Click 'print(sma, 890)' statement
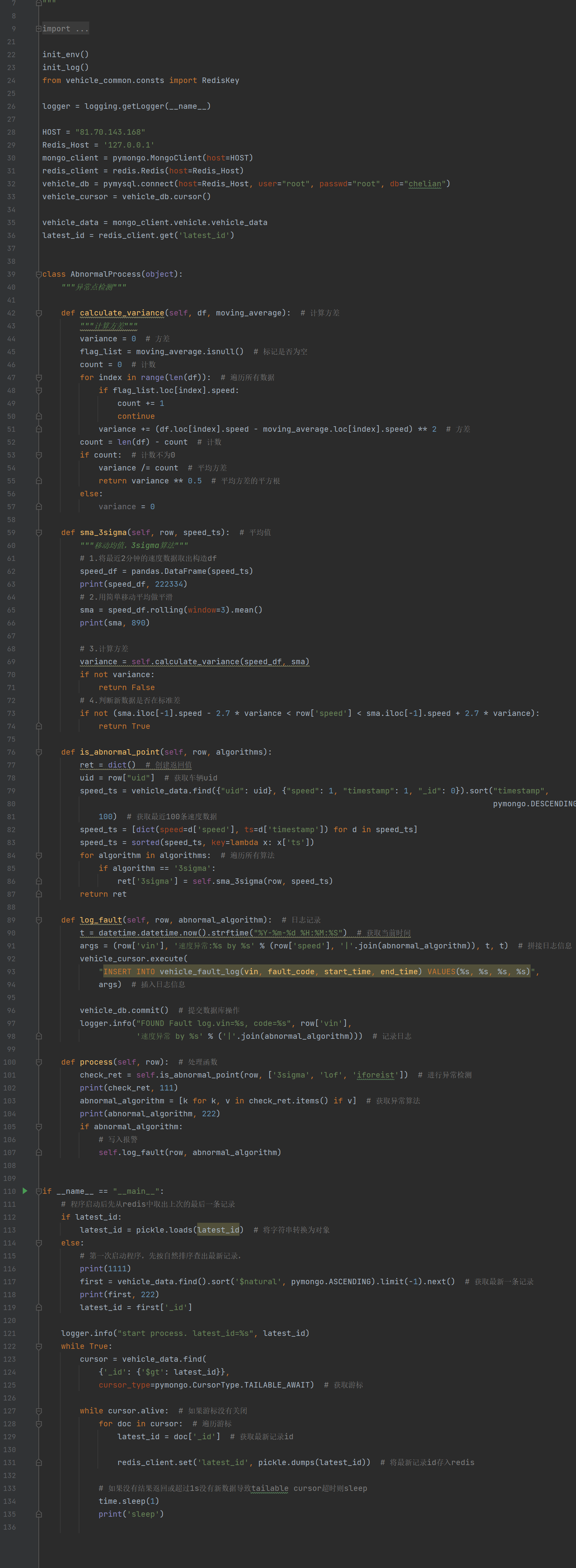576x1568 pixels. [x=115, y=623]
